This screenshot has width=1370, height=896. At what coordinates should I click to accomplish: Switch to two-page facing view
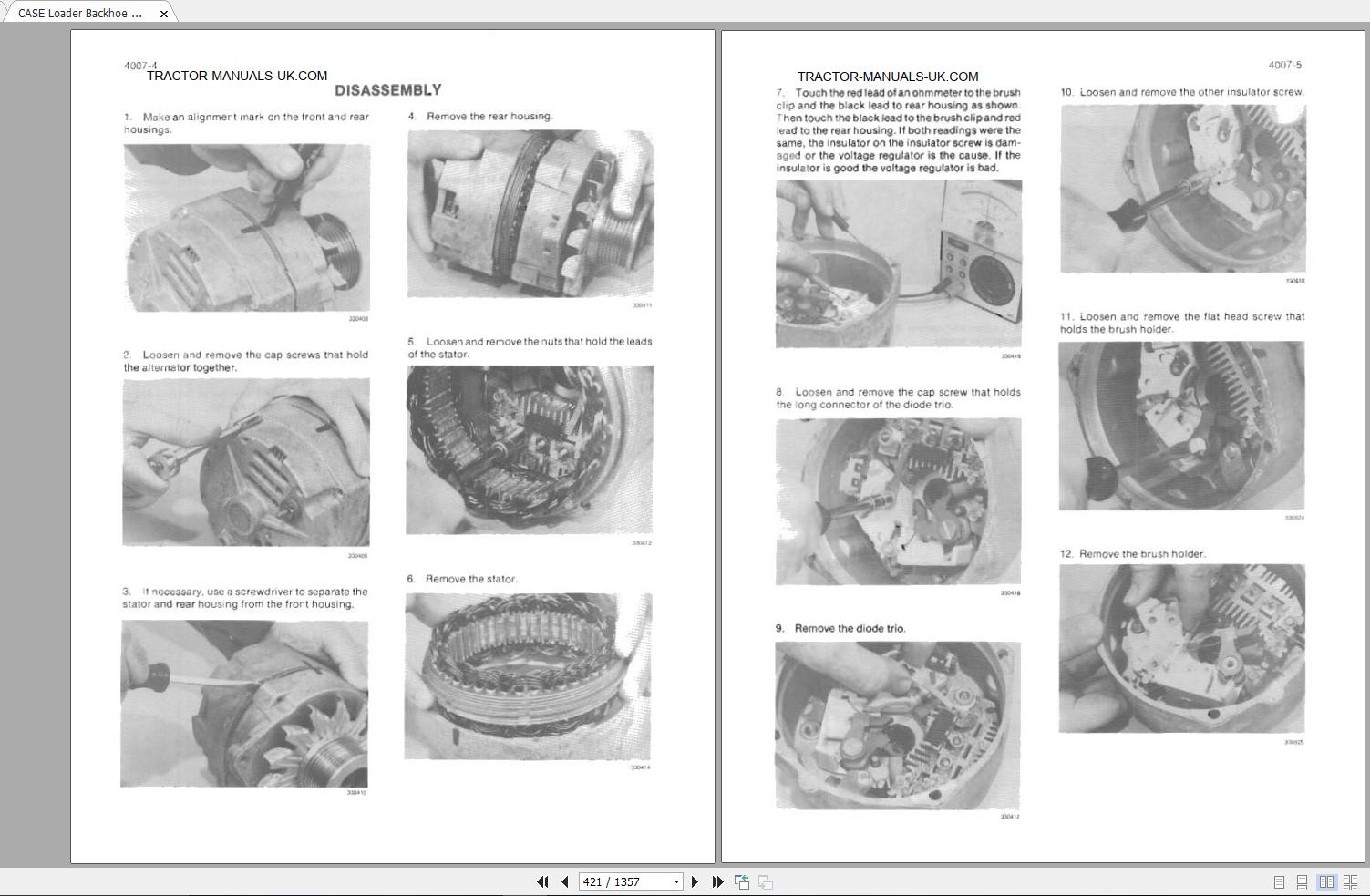click(1326, 881)
